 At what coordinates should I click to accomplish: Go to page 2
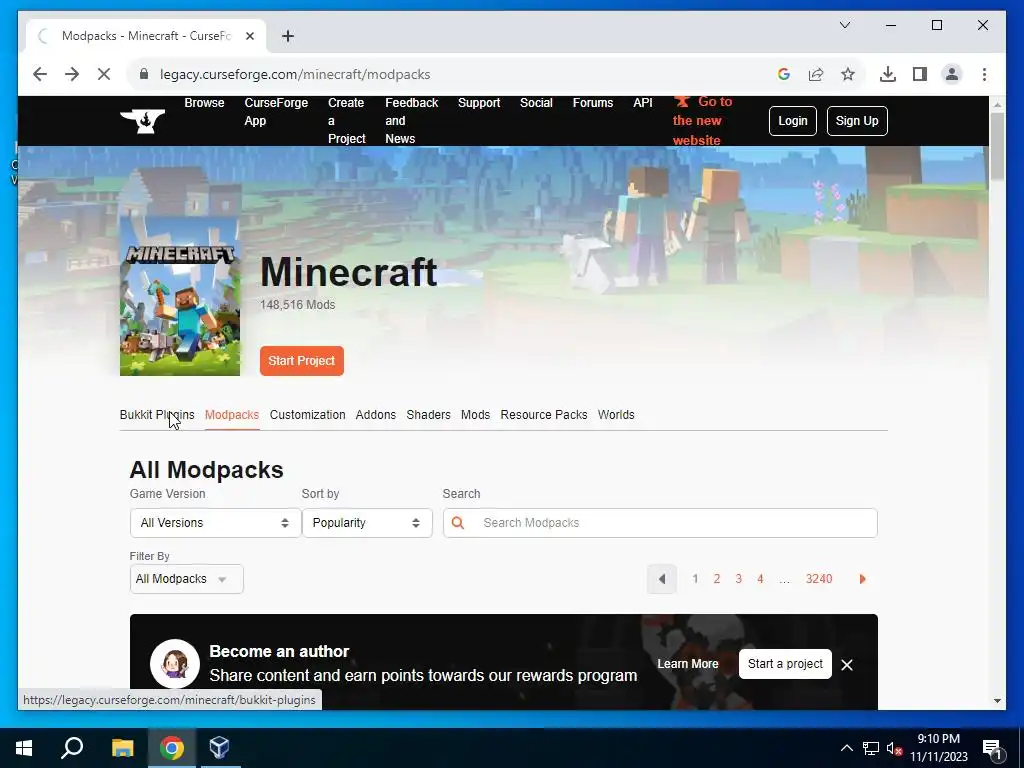(716, 579)
